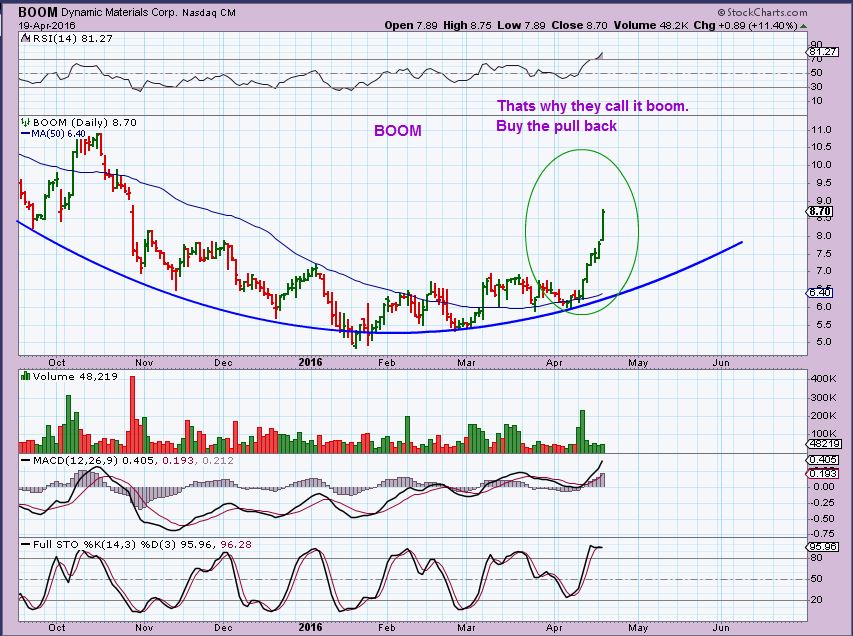Click the 11.0 price axis label
Screen dimensions: 853x636
[x=820, y=129]
